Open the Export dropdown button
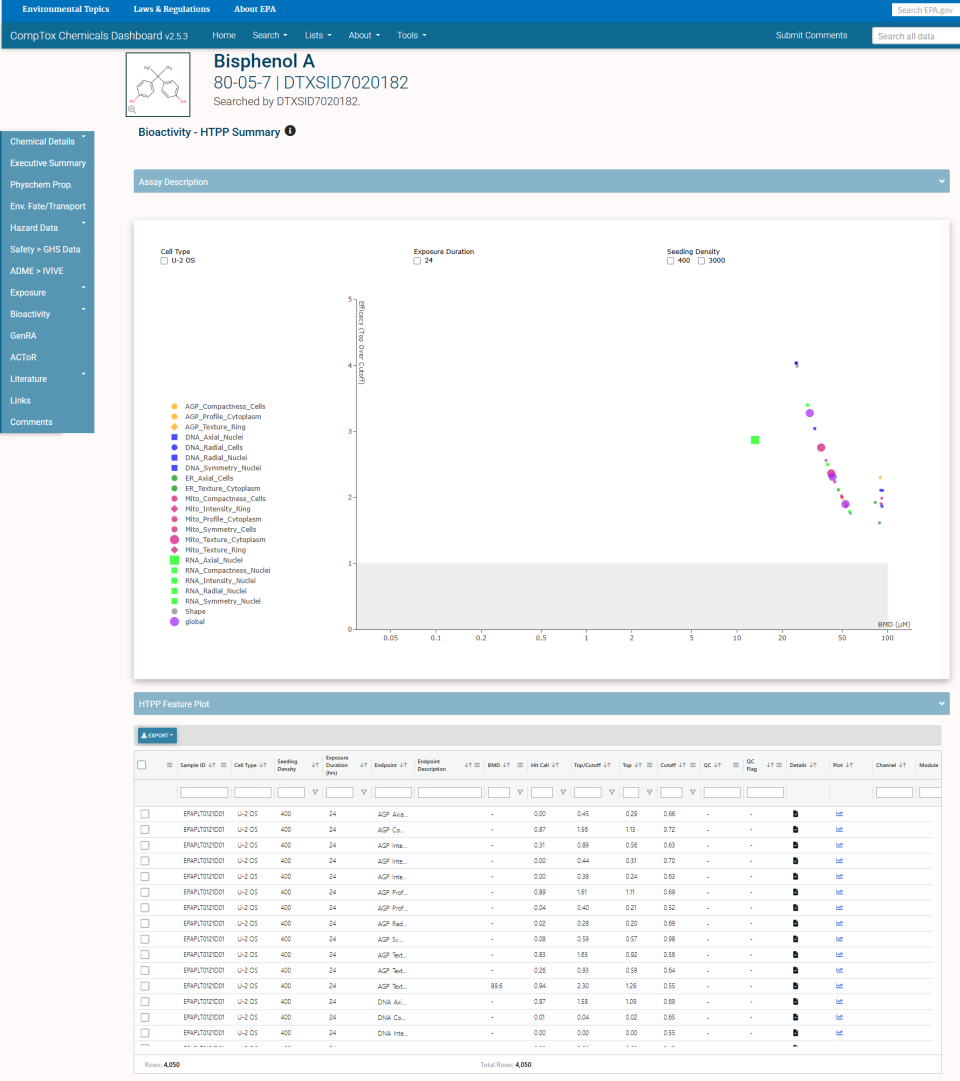Screen dimensions: 960x1081 click(157, 735)
